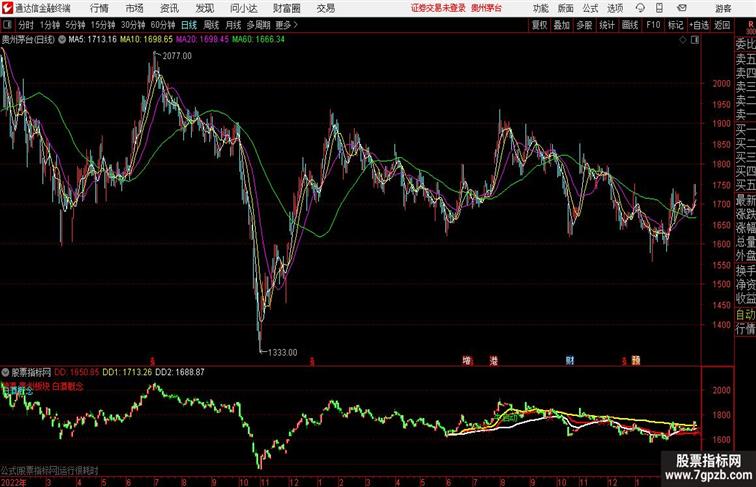
Task: Click the 多股 toolbar button
Action: [584, 25]
